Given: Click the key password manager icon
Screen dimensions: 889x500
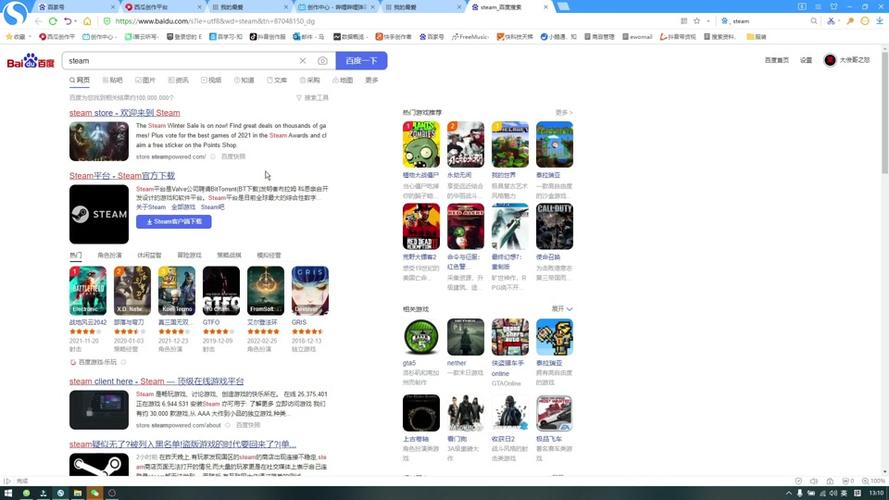Looking at the screenshot, I should coord(850,21).
